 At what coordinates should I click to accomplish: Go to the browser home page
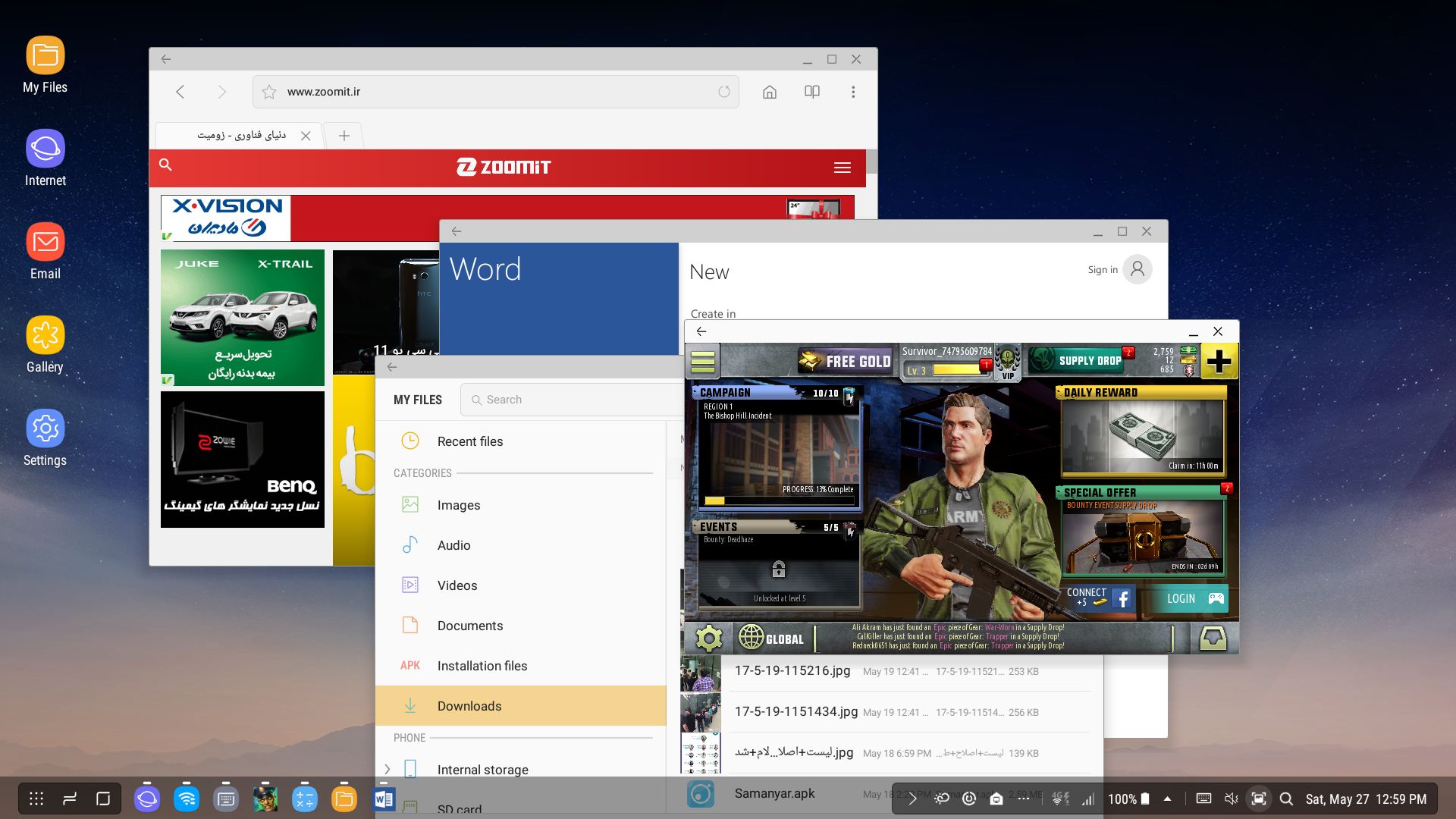click(769, 92)
